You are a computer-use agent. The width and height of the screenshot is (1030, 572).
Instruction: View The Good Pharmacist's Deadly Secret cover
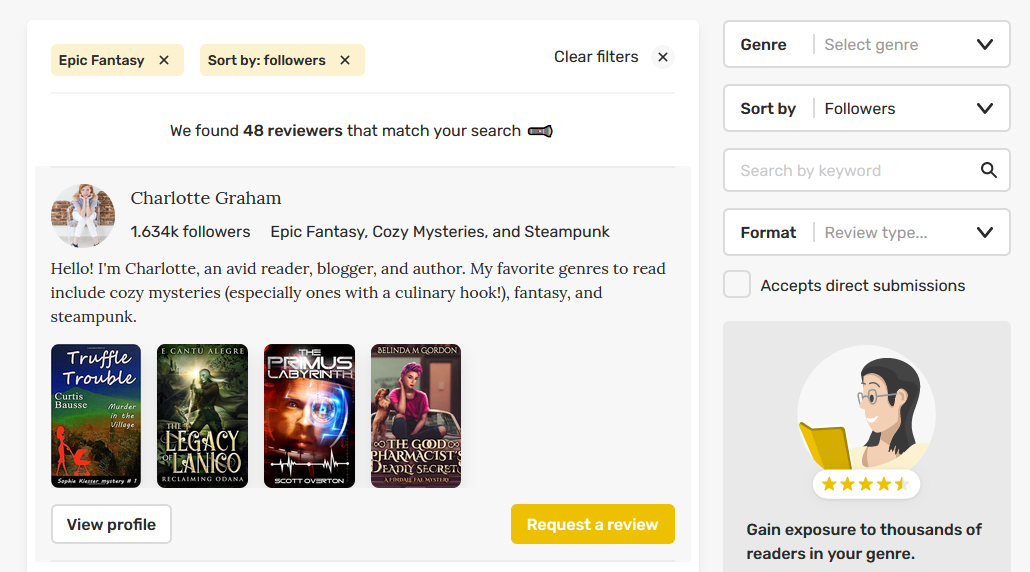tap(416, 416)
